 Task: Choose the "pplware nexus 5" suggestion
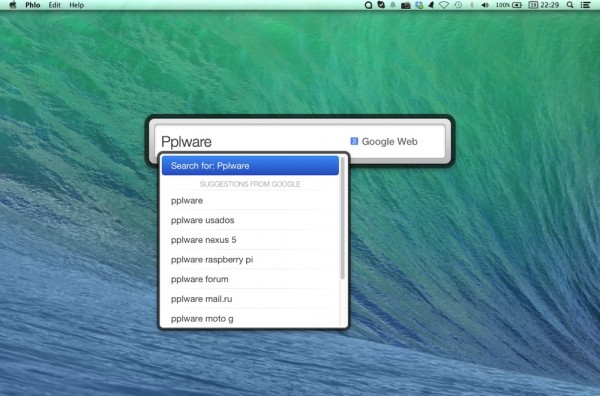[250, 240]
